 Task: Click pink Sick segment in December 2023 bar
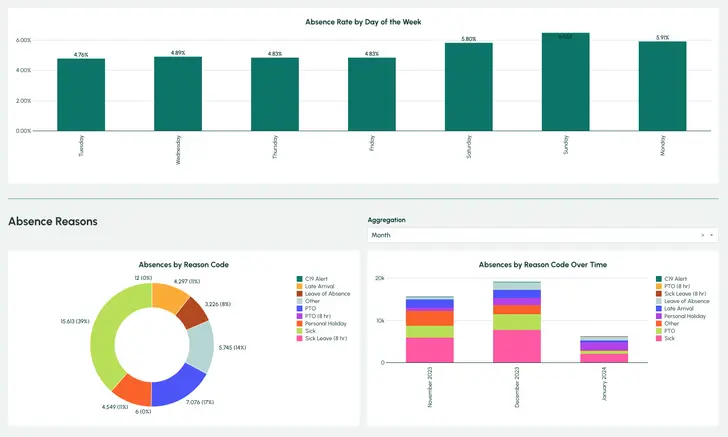click(517, 346)
